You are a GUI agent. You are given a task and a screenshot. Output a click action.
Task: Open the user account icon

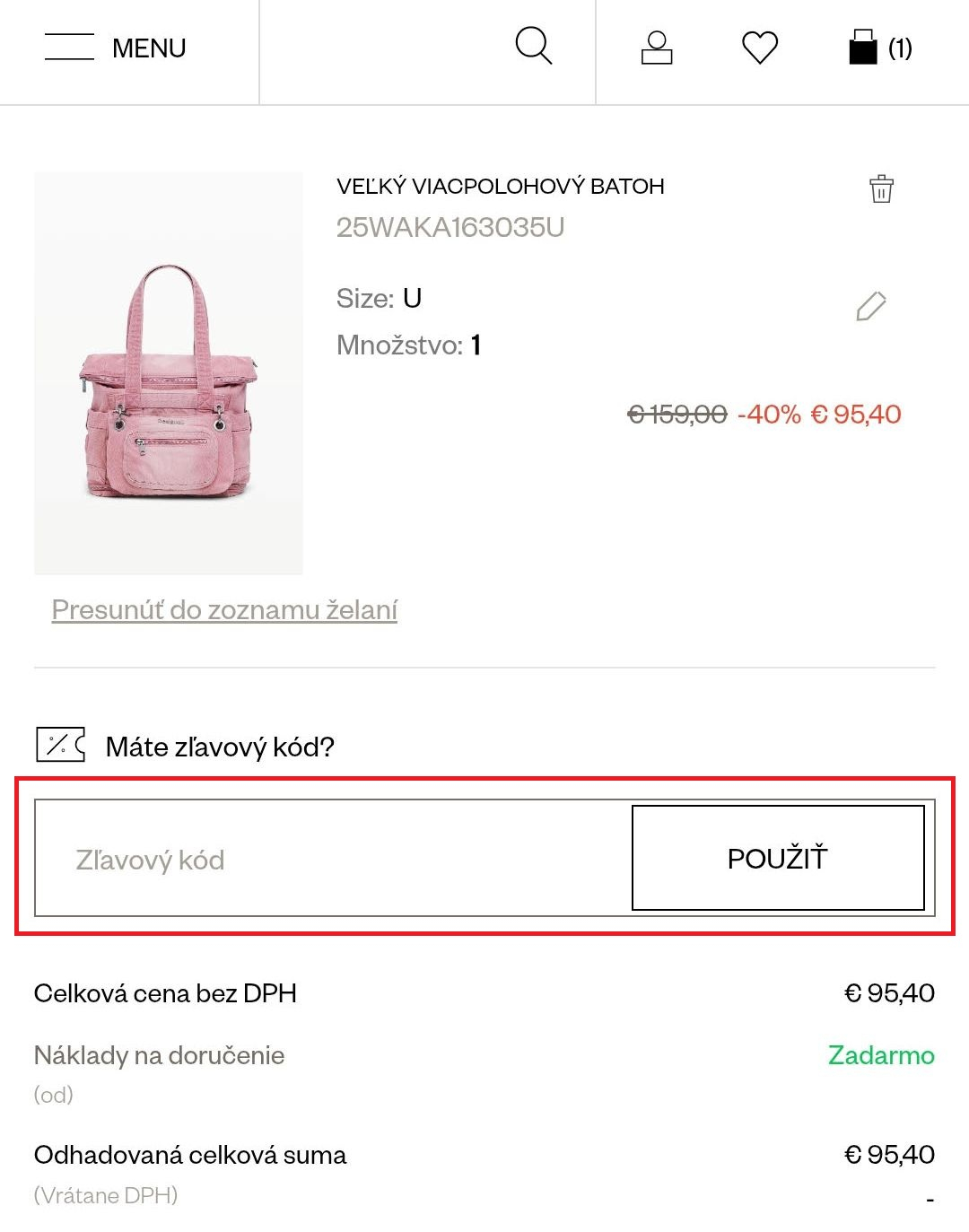(658, 48)
